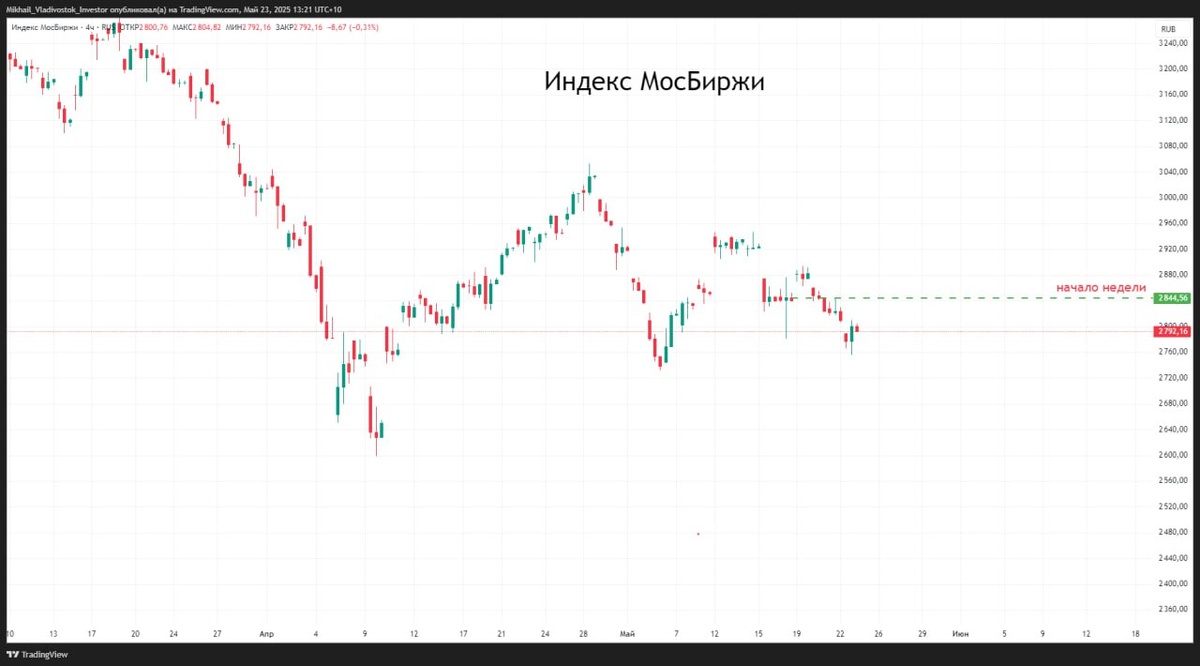The width and height of the screenshot is (1200, 666).
Task: Click the 2 760,00 price axis label
Action: pos(1172,352)
